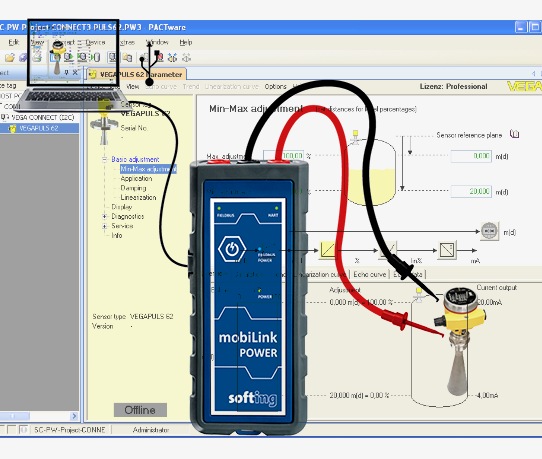Click the Min-Max adjustment heading
542x459 pixels.
256,109
